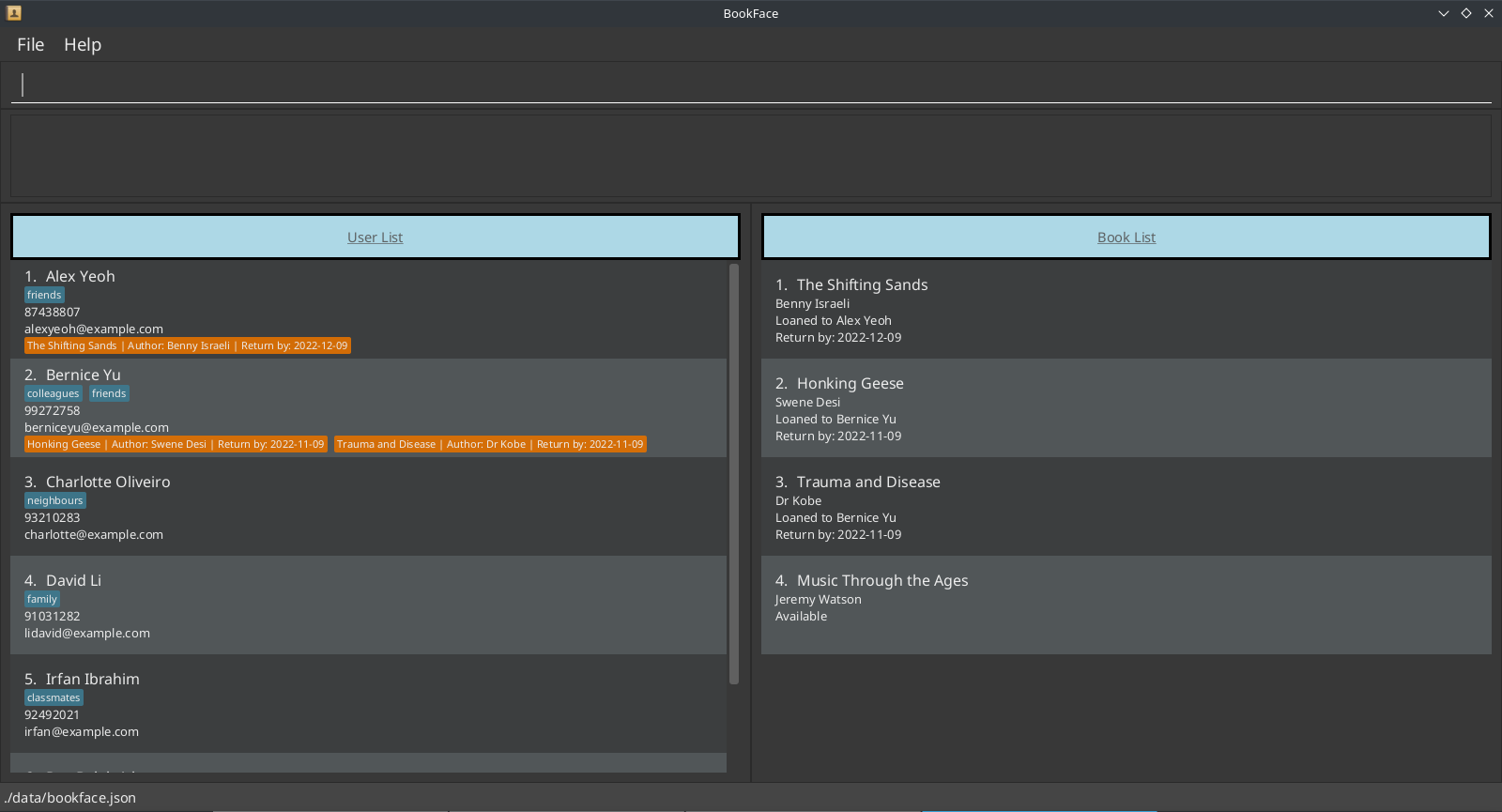Select the Honking Geese book title
Image resolution: width=1502 pixels, height=812 pixels.
851,383
